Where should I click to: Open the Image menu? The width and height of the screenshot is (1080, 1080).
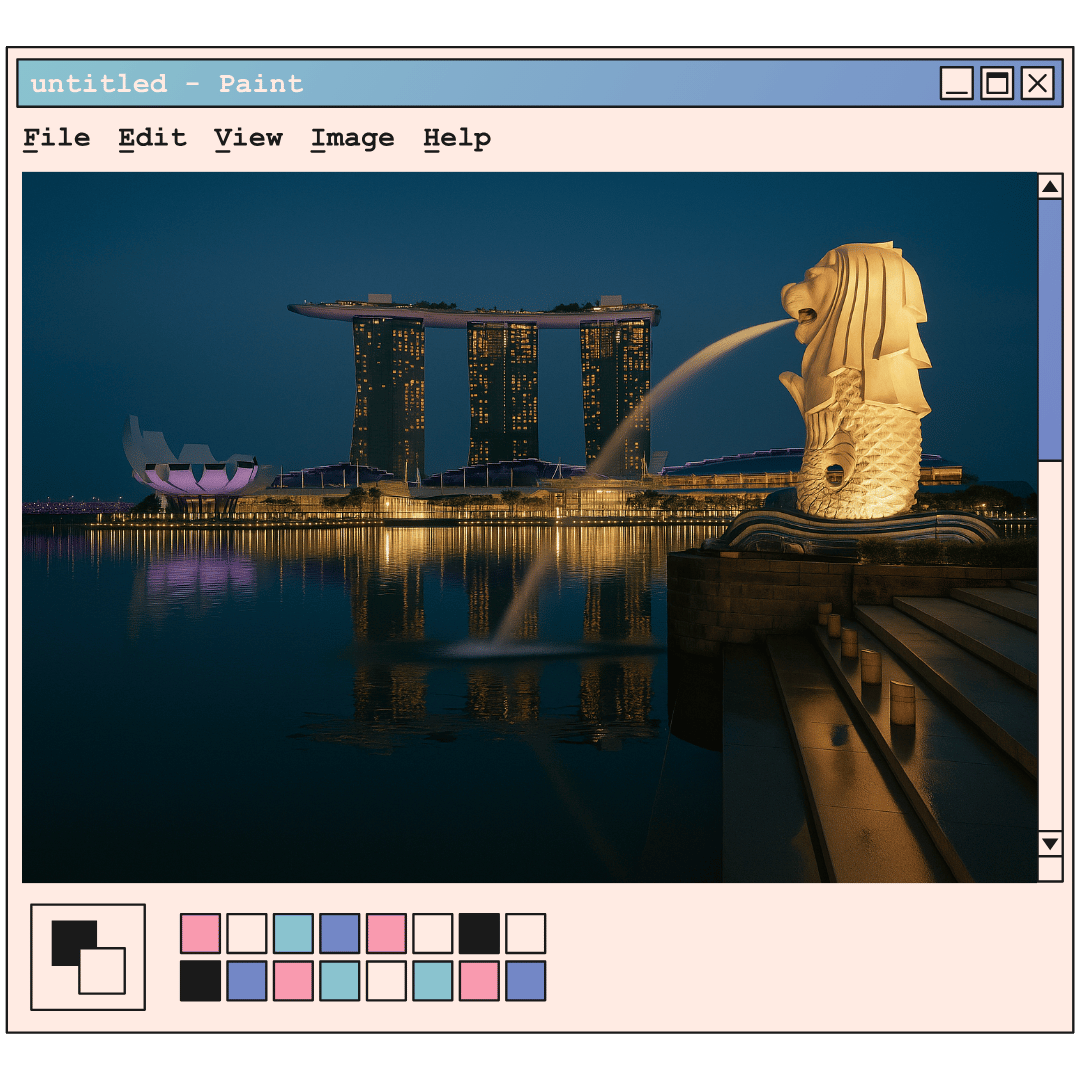coord(352,138)
